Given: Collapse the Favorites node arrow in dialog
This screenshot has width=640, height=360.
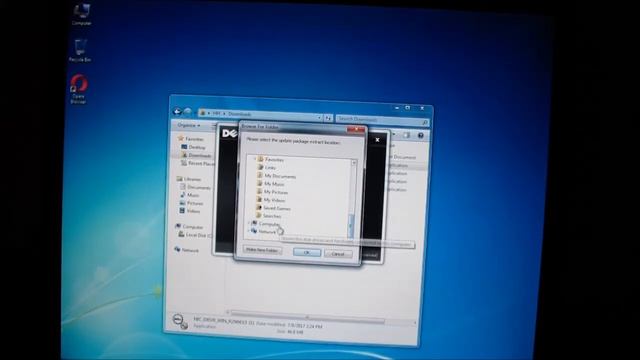Looking at the screenshot, I should click(255, 158).
